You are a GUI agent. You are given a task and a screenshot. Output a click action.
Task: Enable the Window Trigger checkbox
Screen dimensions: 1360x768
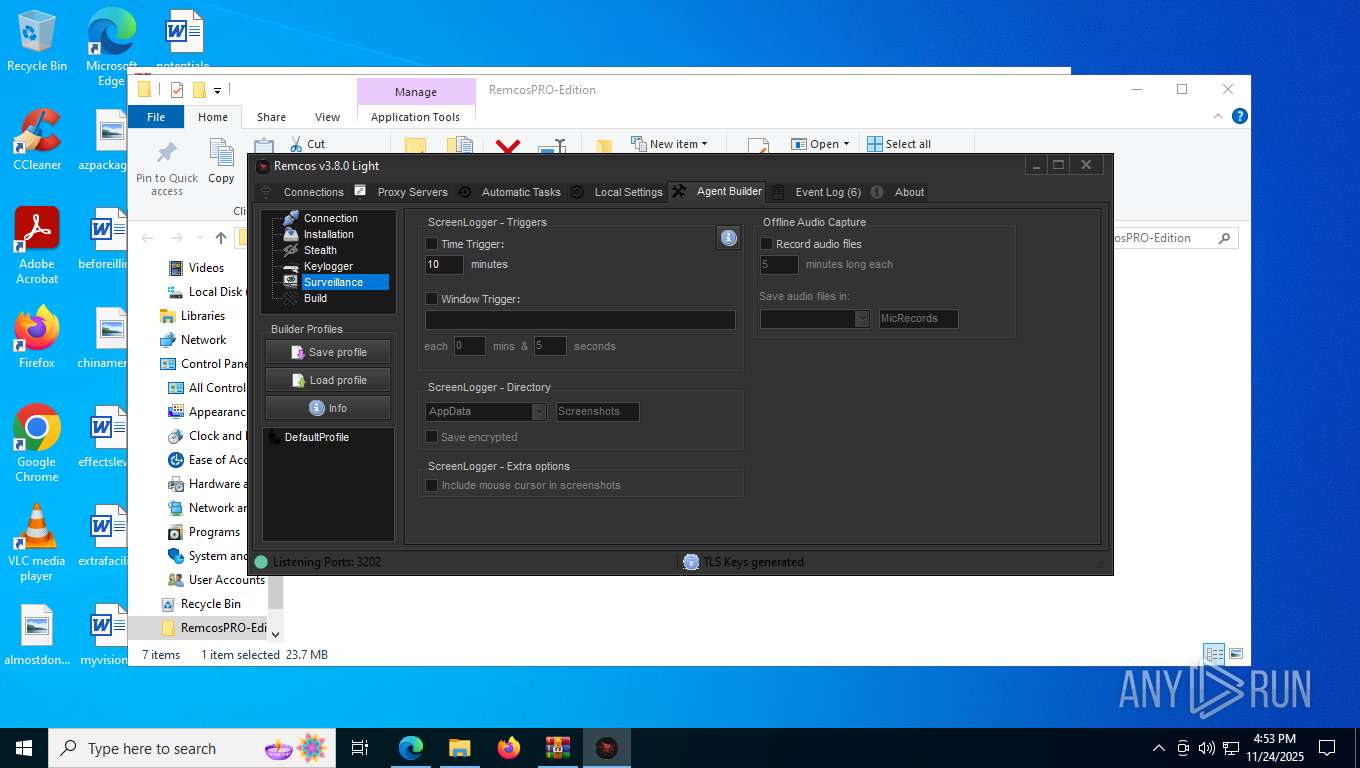click(432, 299)
